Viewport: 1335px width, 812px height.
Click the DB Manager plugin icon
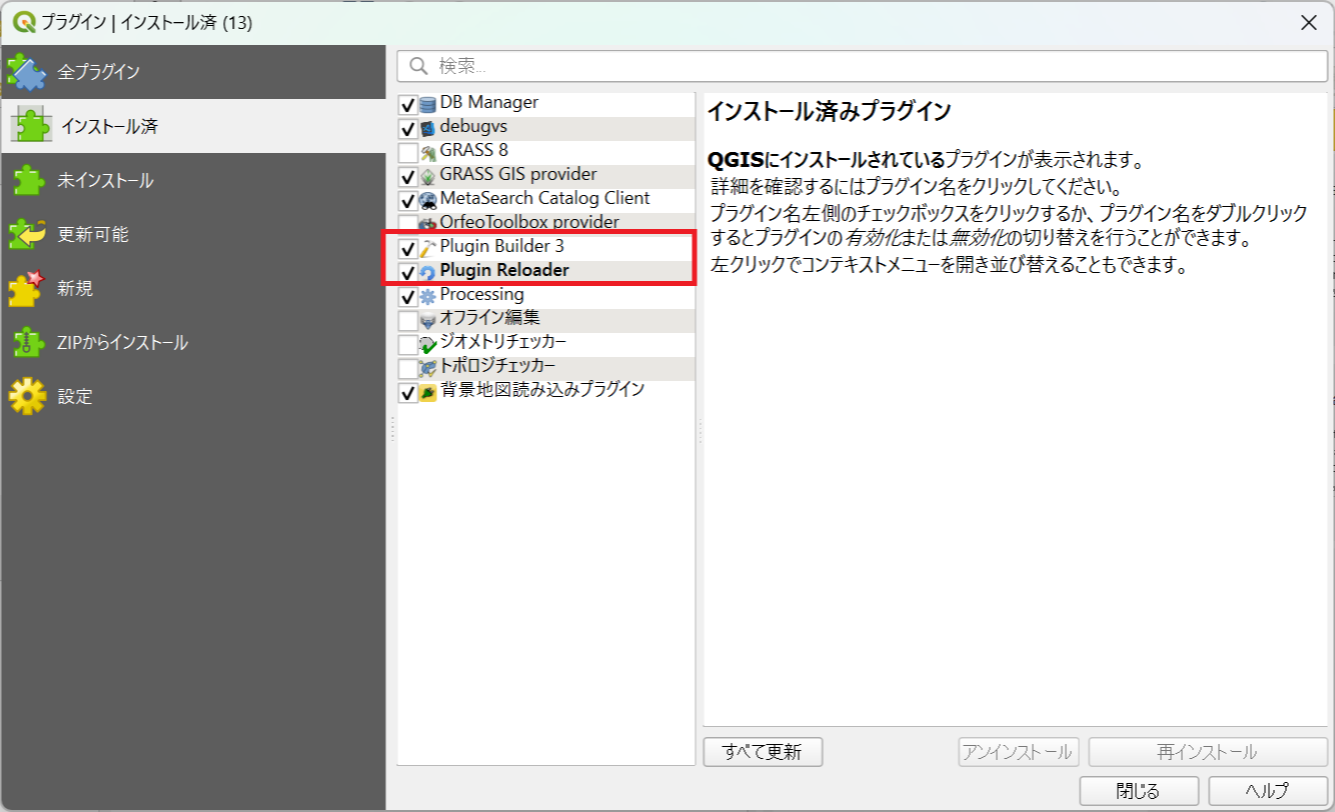428,104
